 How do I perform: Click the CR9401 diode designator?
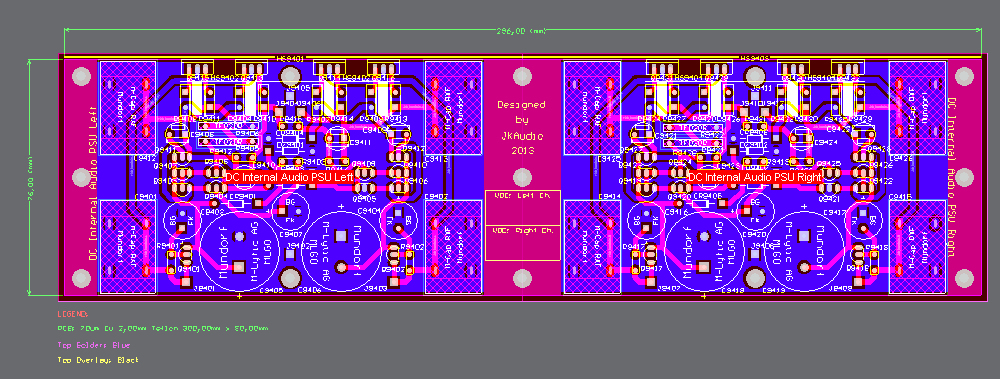[242, 196]
